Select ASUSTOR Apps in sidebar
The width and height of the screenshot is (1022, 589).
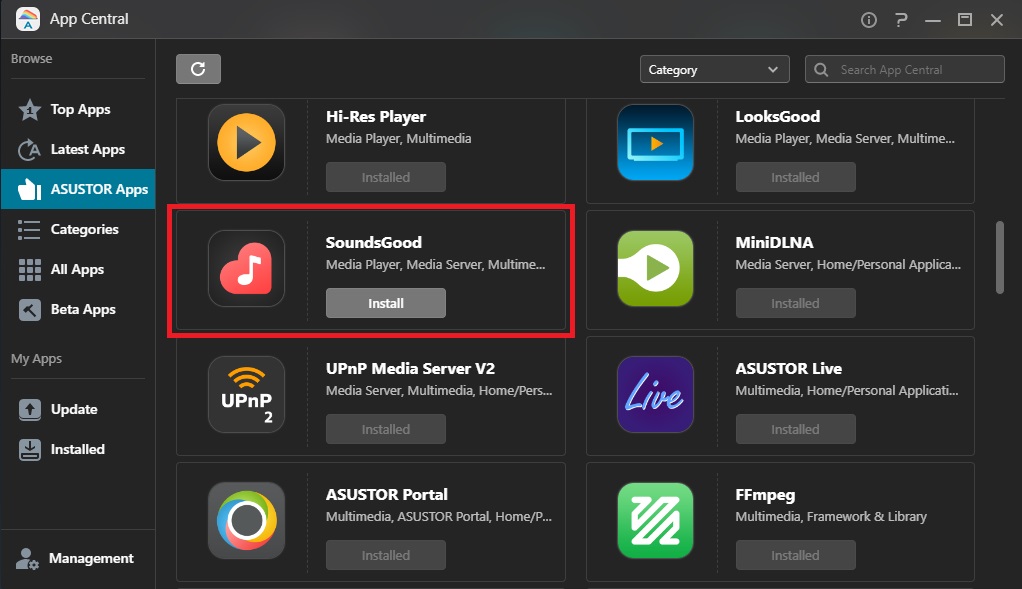tap(78, 189)
